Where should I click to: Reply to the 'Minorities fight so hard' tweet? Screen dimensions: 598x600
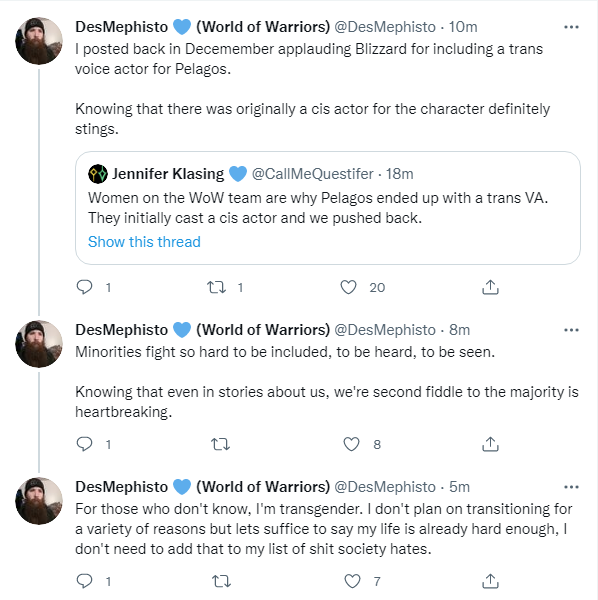[85, 444]
